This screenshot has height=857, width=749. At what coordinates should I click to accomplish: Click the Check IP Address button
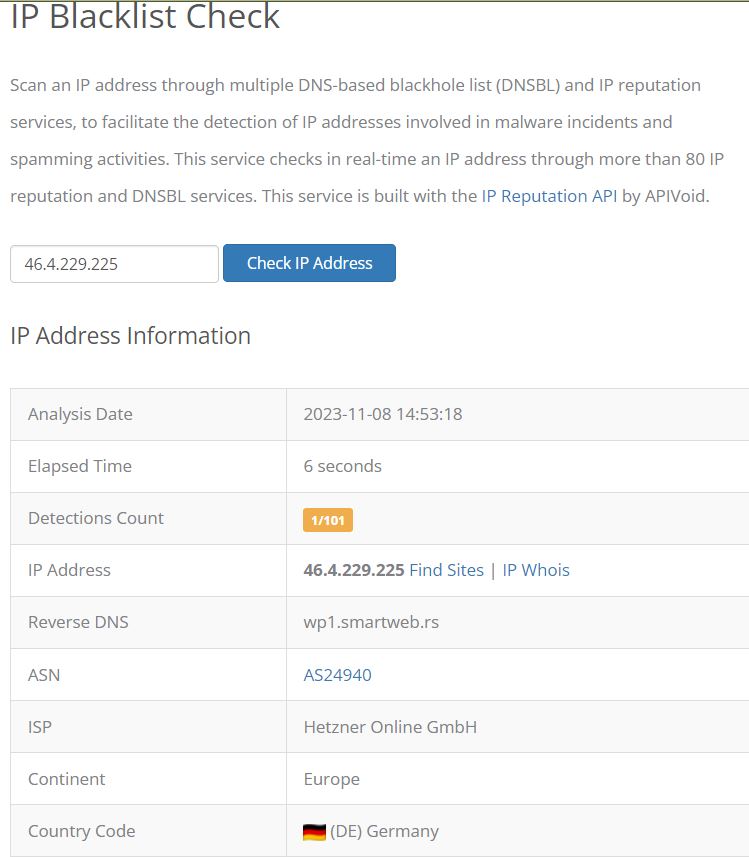(309, 263)
